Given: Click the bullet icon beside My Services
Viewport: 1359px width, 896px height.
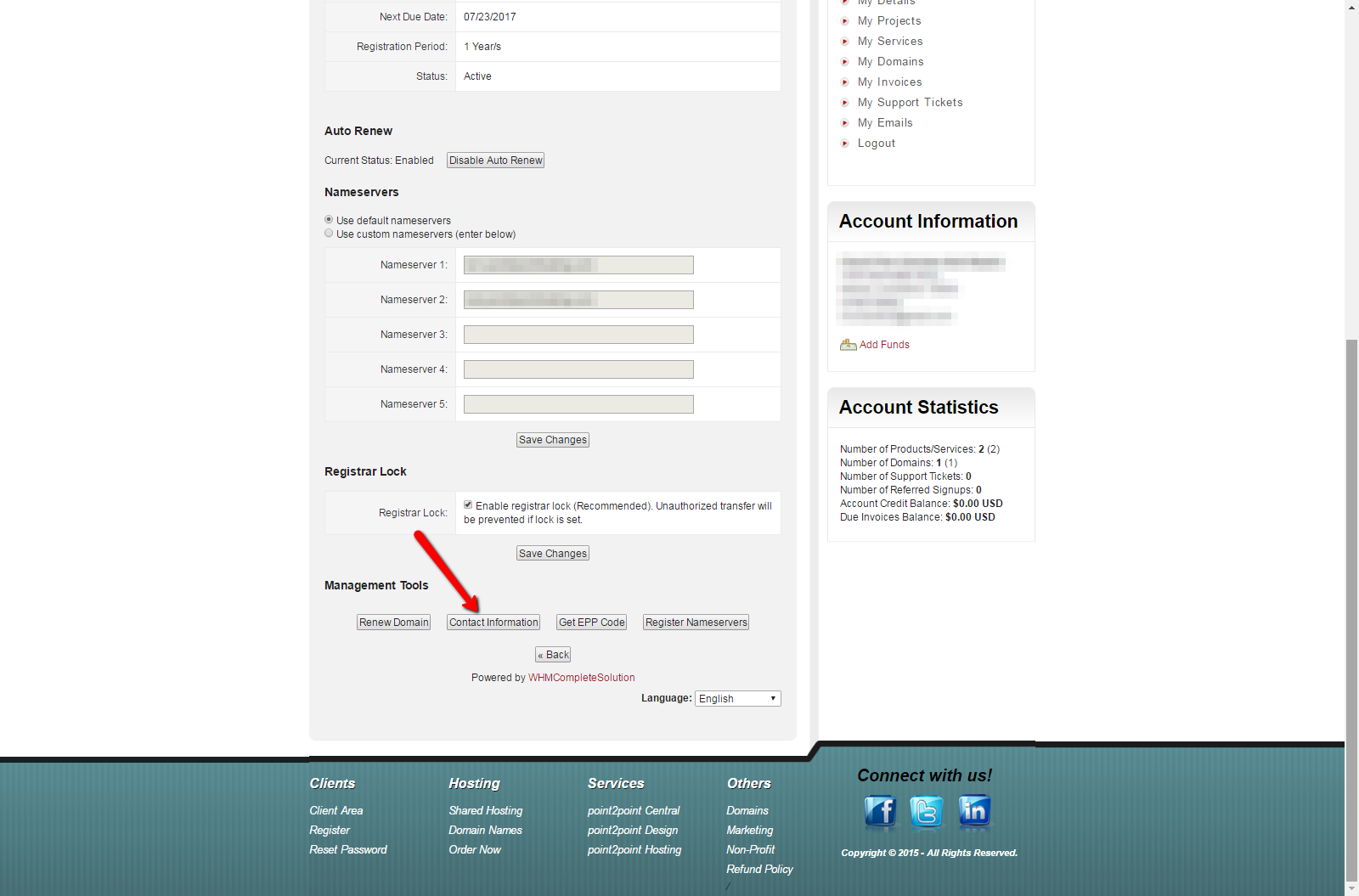Looking at the screenshot, I should click(x=845, y=42).
